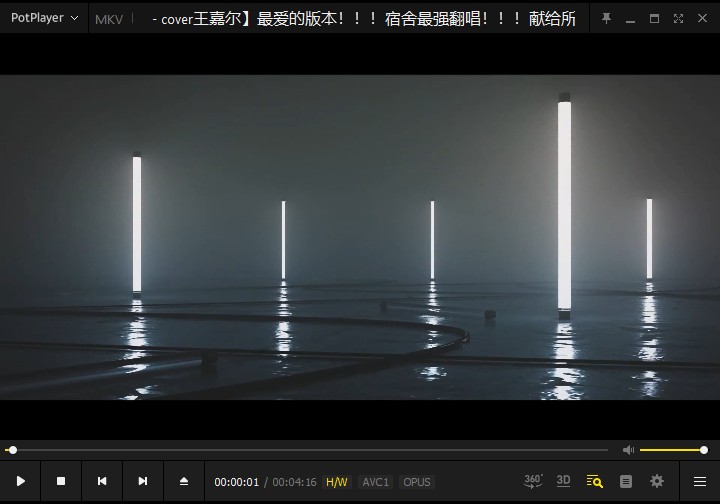Open the control panel gear icon
The height and width of the screenshot is (504, 720).
point(657,481)
